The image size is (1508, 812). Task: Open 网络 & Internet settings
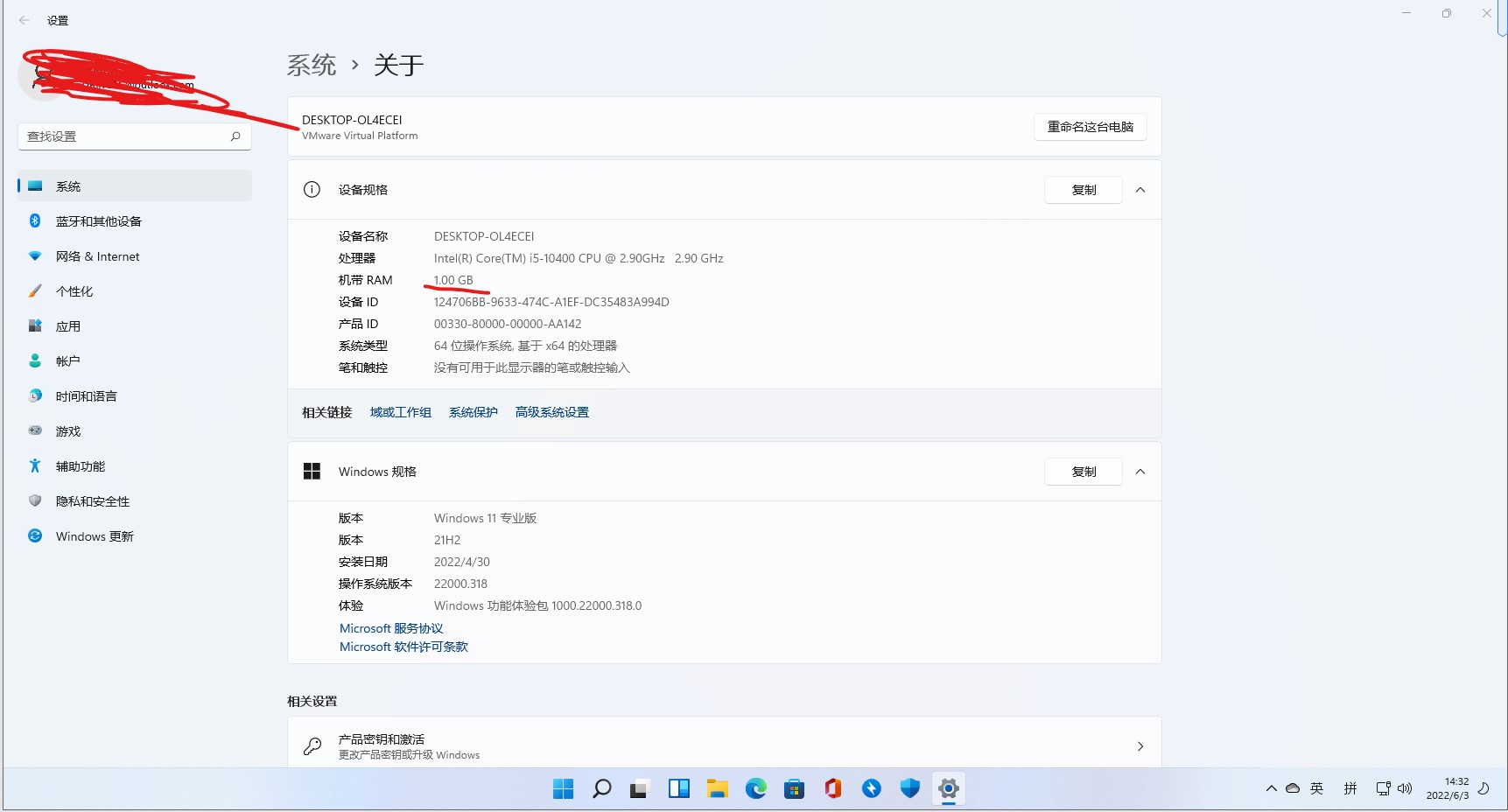(135, 256)
